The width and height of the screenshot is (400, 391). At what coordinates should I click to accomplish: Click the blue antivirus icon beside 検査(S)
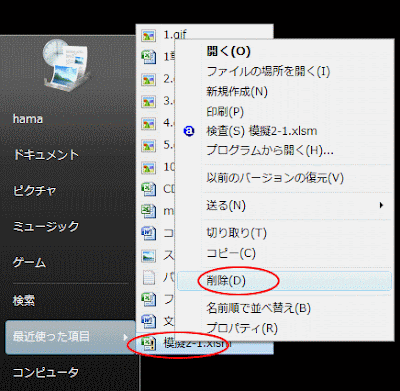189,131
